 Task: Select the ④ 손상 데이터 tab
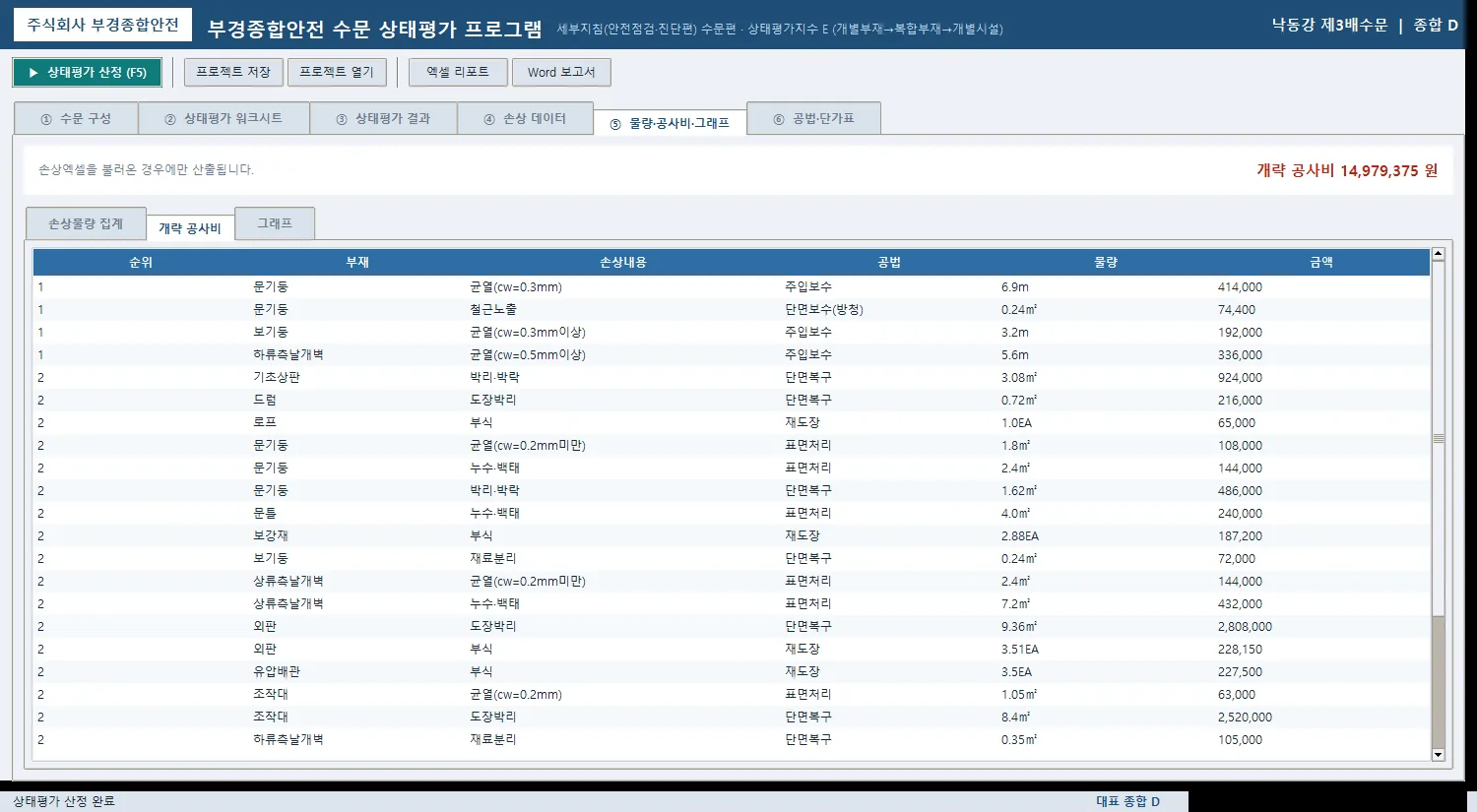[525, 118]
